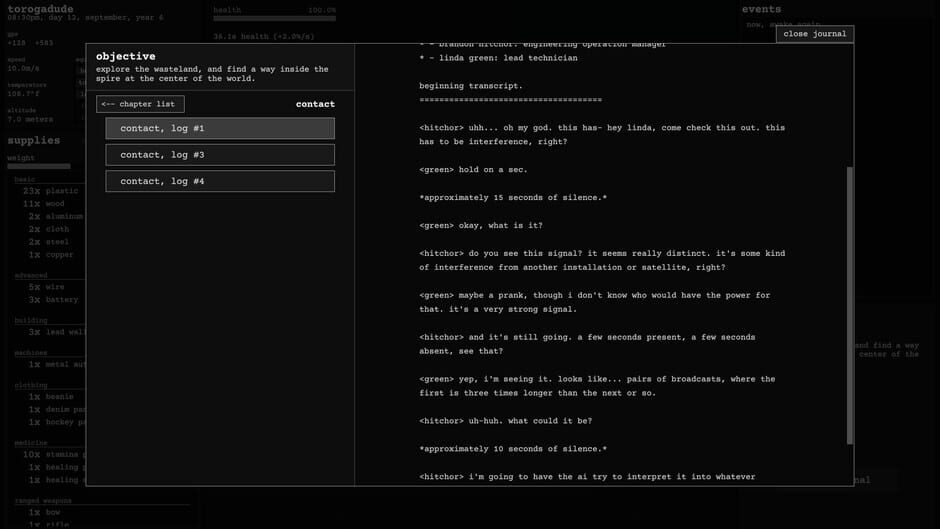Click '<green> okay, what is it?' line

coord(481,226)
